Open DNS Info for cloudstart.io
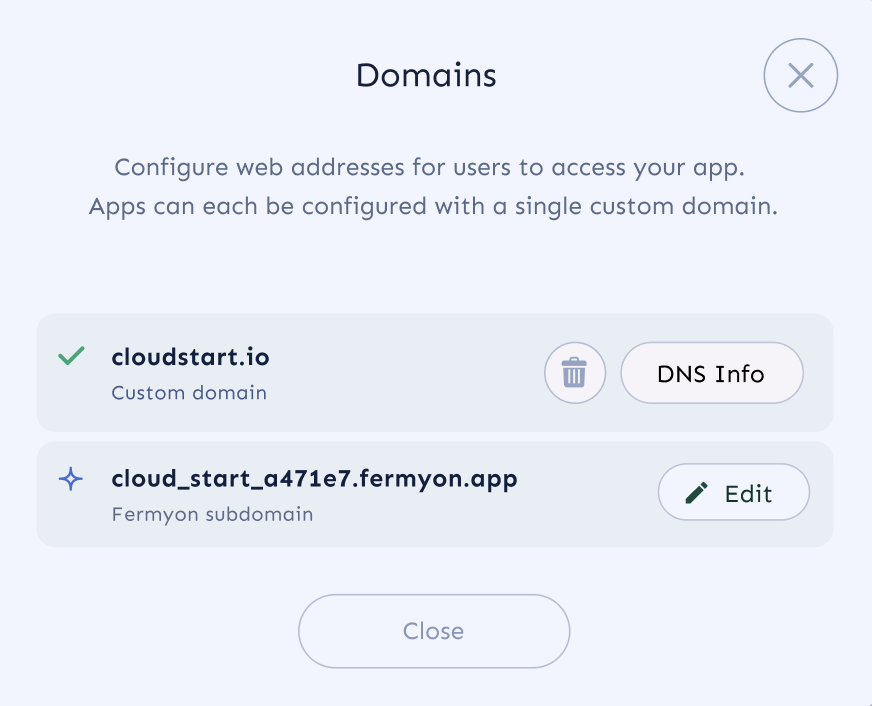872x706 pixels. [711, 373]
